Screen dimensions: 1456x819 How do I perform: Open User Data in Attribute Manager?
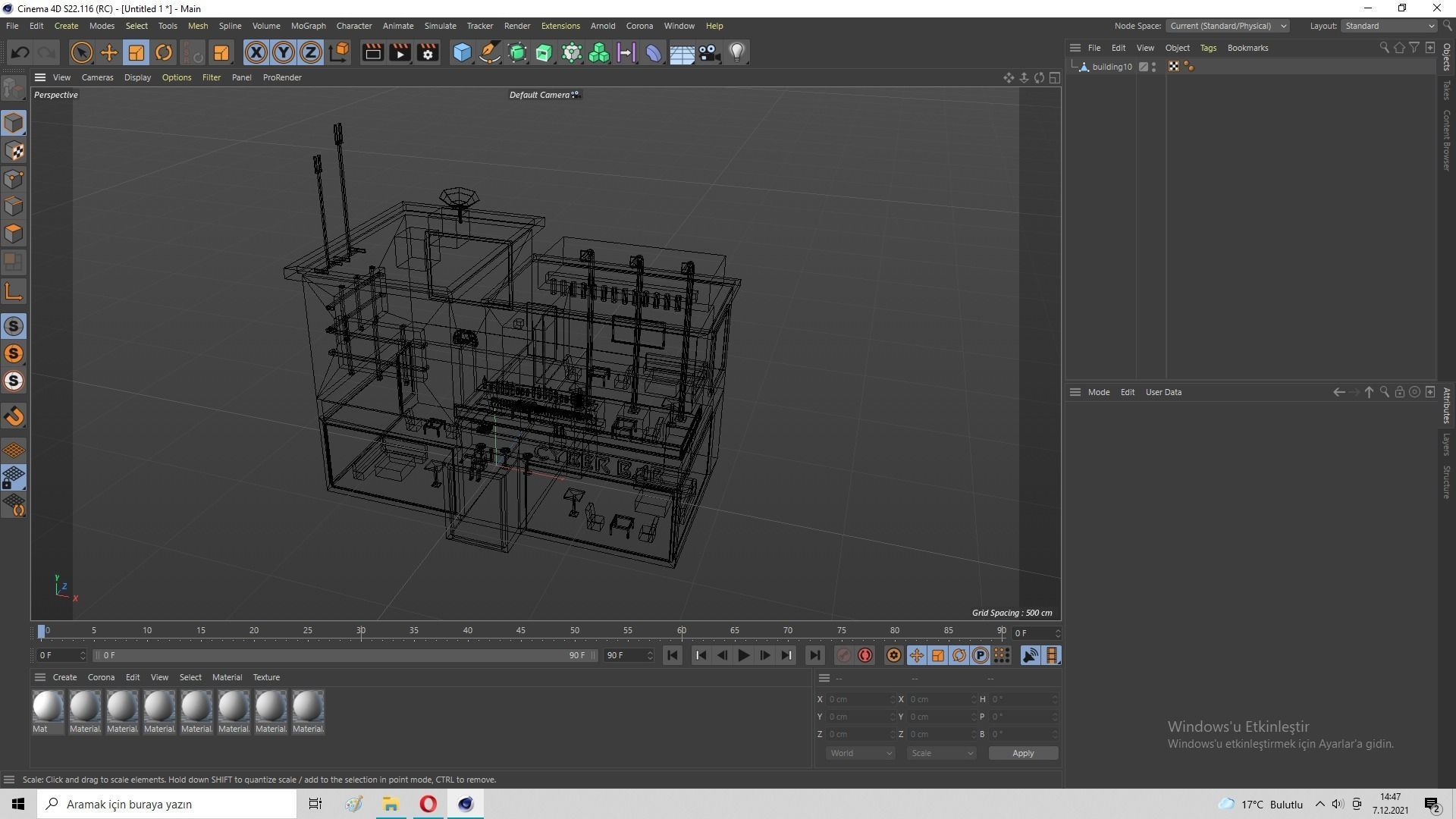[x=1163, y=392]
